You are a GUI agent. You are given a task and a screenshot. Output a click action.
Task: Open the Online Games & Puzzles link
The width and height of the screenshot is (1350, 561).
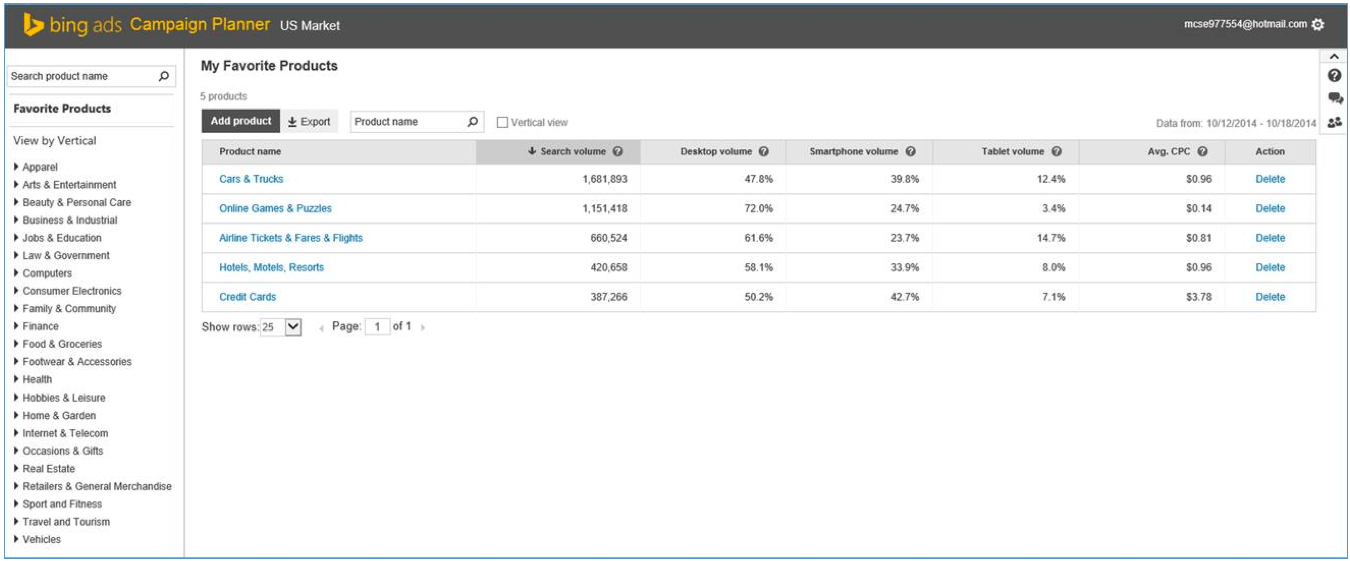click(275, 208)
